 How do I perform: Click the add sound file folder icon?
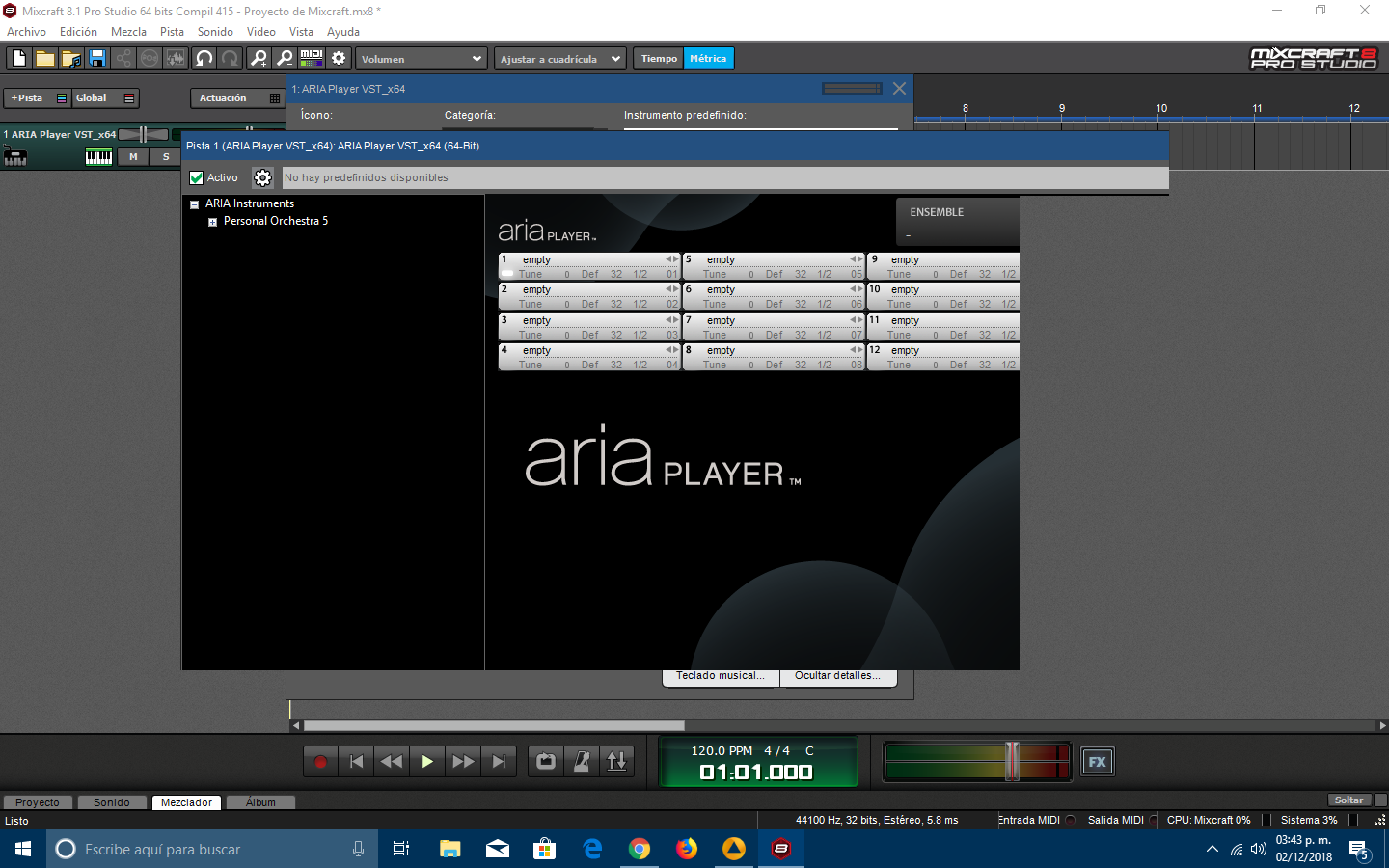click(x=71, y=59)
